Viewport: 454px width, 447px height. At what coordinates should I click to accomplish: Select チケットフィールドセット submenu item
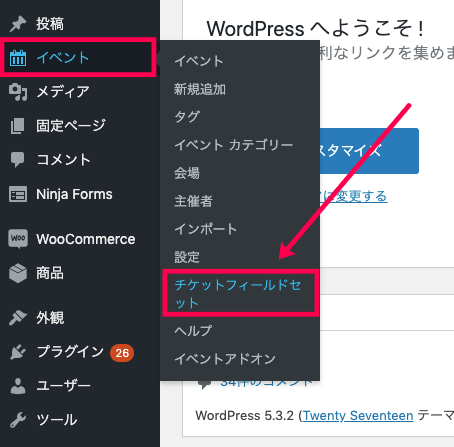pos(238,294)
